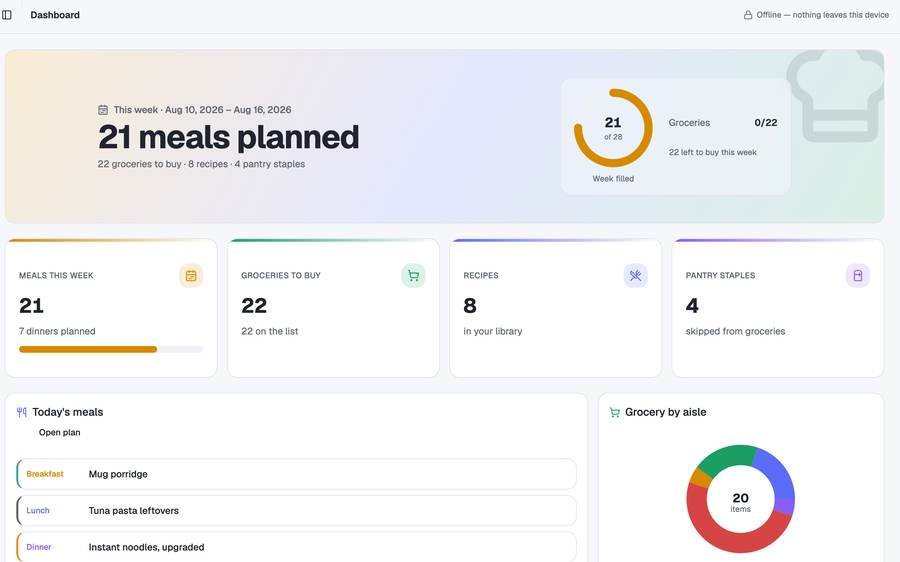900x562 pixels.
Task: Open the Recipes card showing 8
Action: pos(556,308)
